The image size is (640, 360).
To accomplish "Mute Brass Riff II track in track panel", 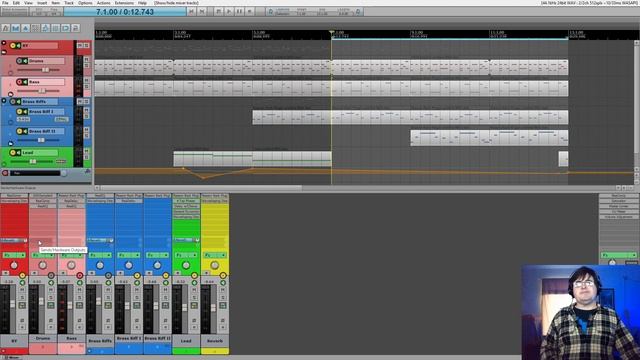I will (86, 130).
